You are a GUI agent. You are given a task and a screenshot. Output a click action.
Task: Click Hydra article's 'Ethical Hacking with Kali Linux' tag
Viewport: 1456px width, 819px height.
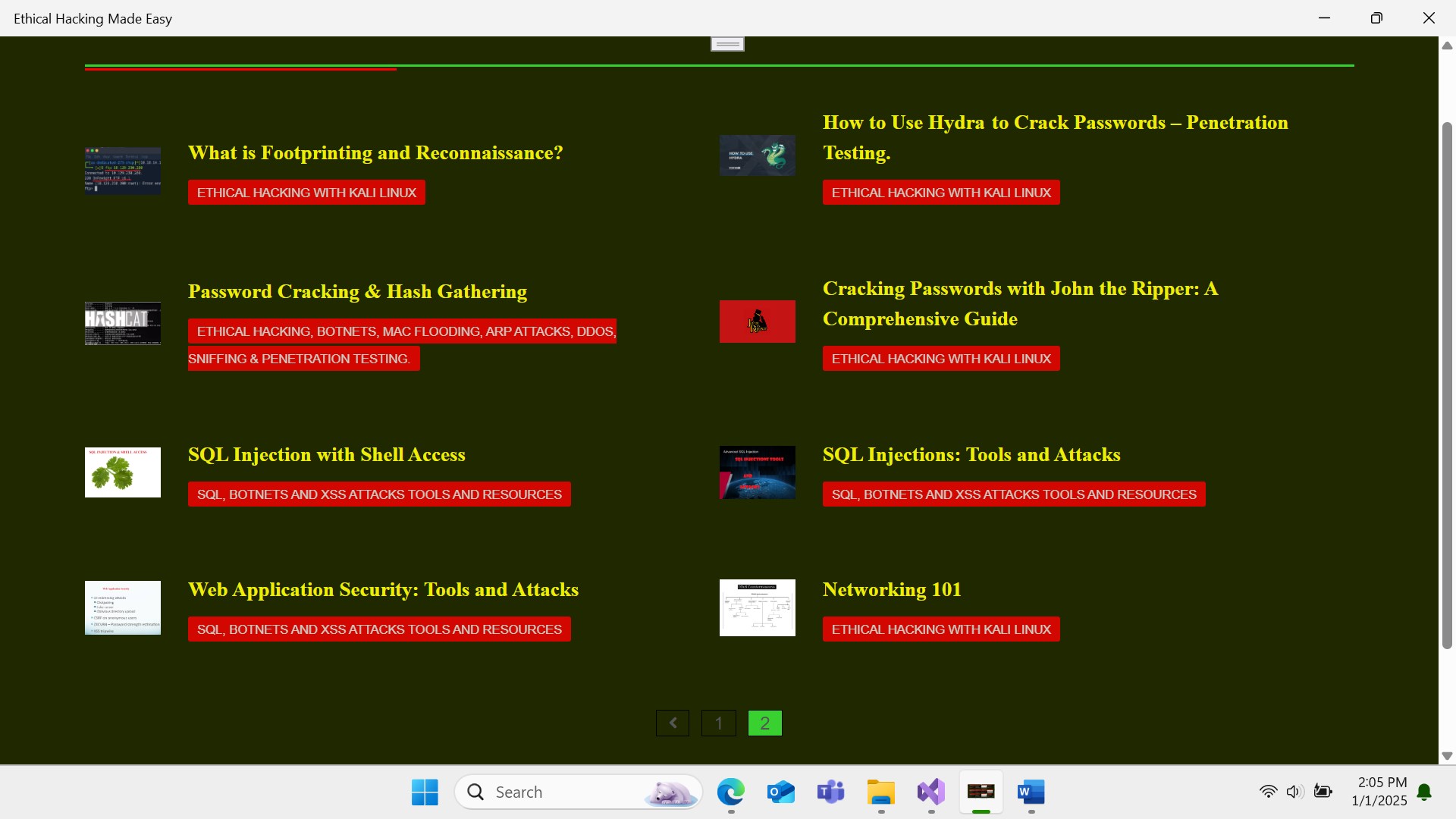click(x=940, y=193)
